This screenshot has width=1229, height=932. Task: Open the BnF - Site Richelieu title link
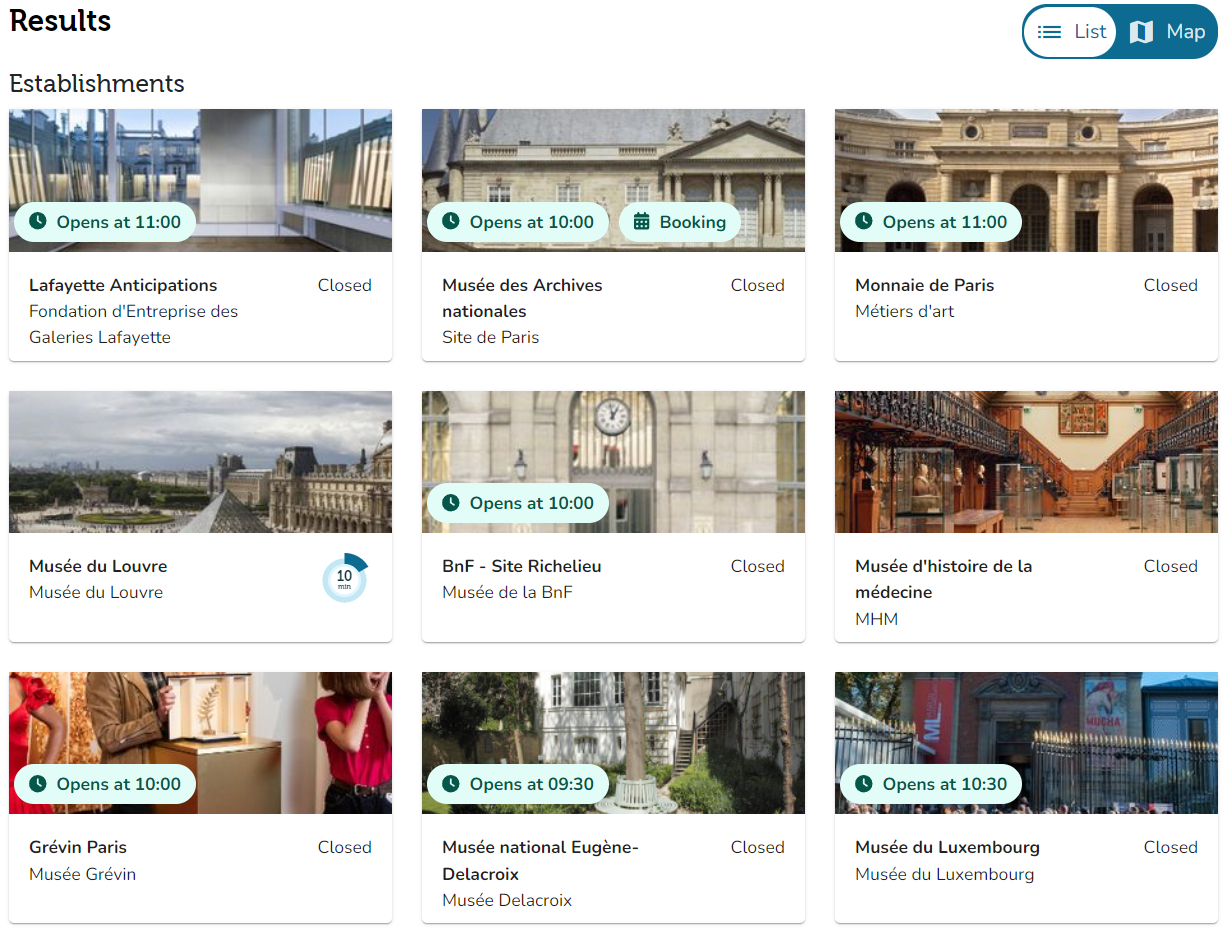pyautogui.click(x=522, y=566)
